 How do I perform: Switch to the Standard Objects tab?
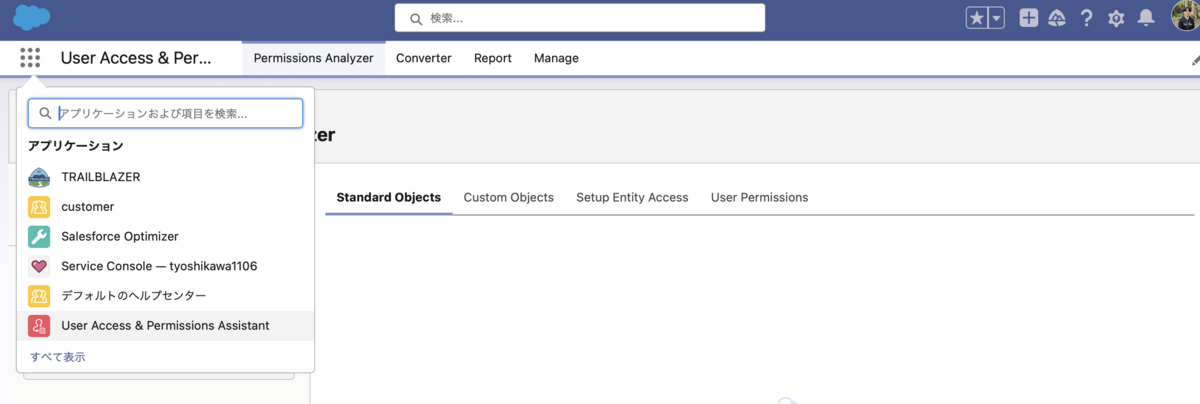pos(389,197)
